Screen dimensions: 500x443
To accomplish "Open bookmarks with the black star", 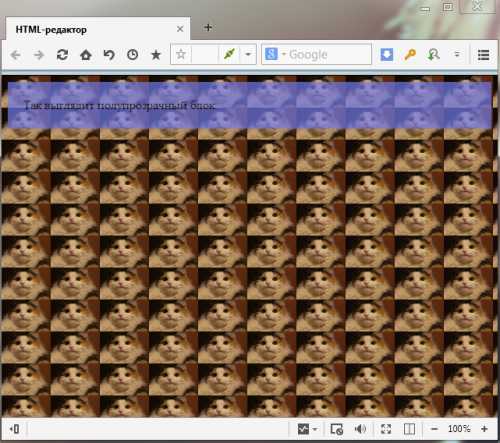I will (x=156, y=55).
